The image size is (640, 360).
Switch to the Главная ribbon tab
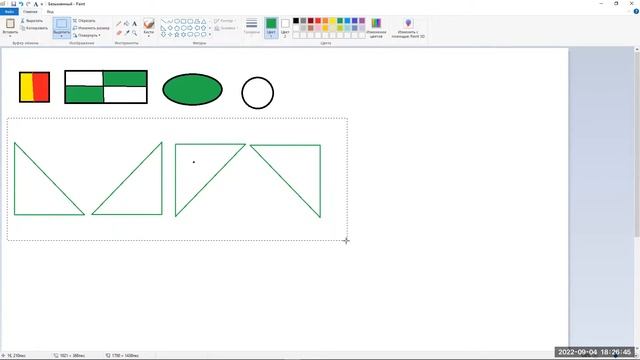click(30, 11)
